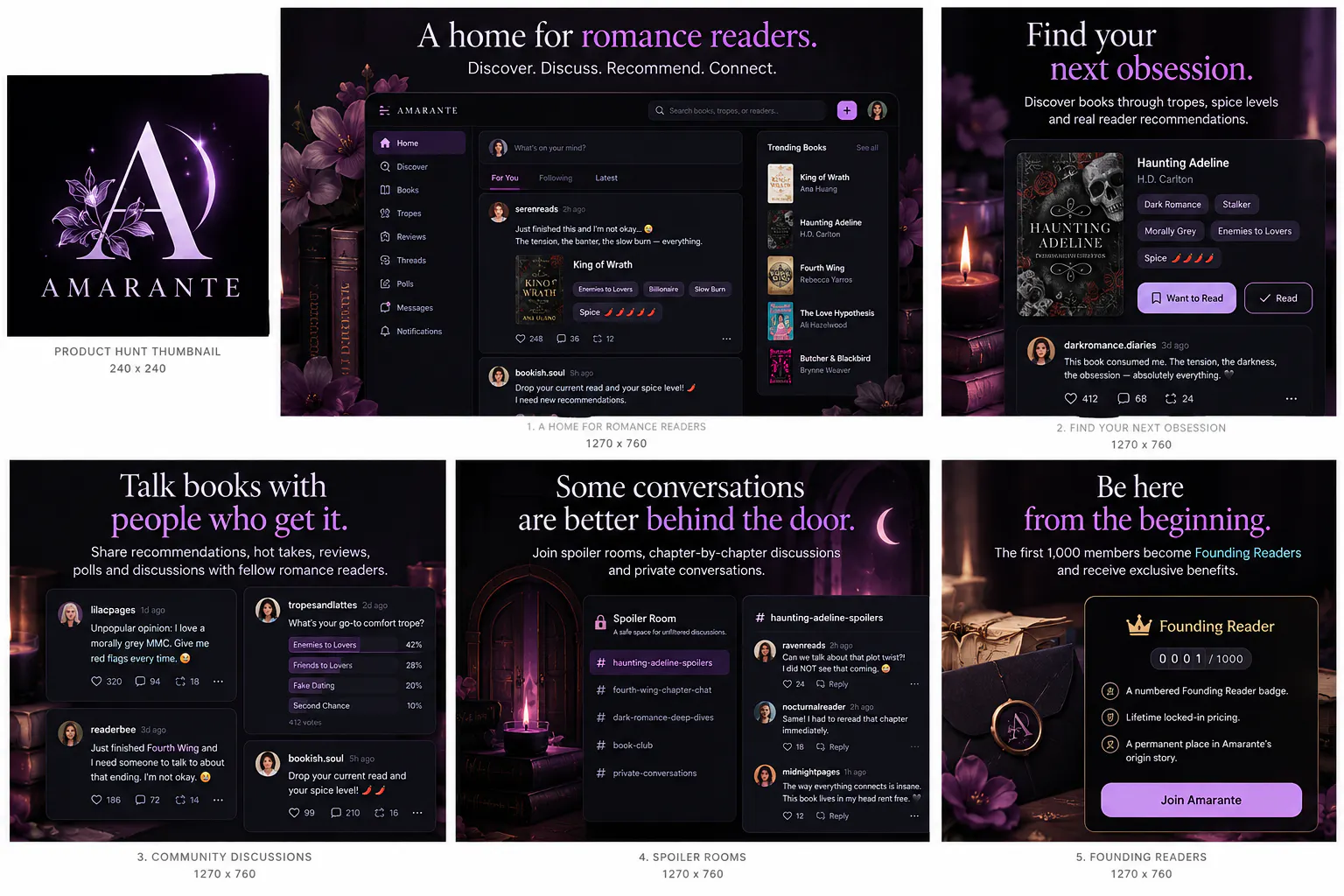Click the Morally Grey trope tag
The height and width of the screenshot is (896, 1344).
1170,231
